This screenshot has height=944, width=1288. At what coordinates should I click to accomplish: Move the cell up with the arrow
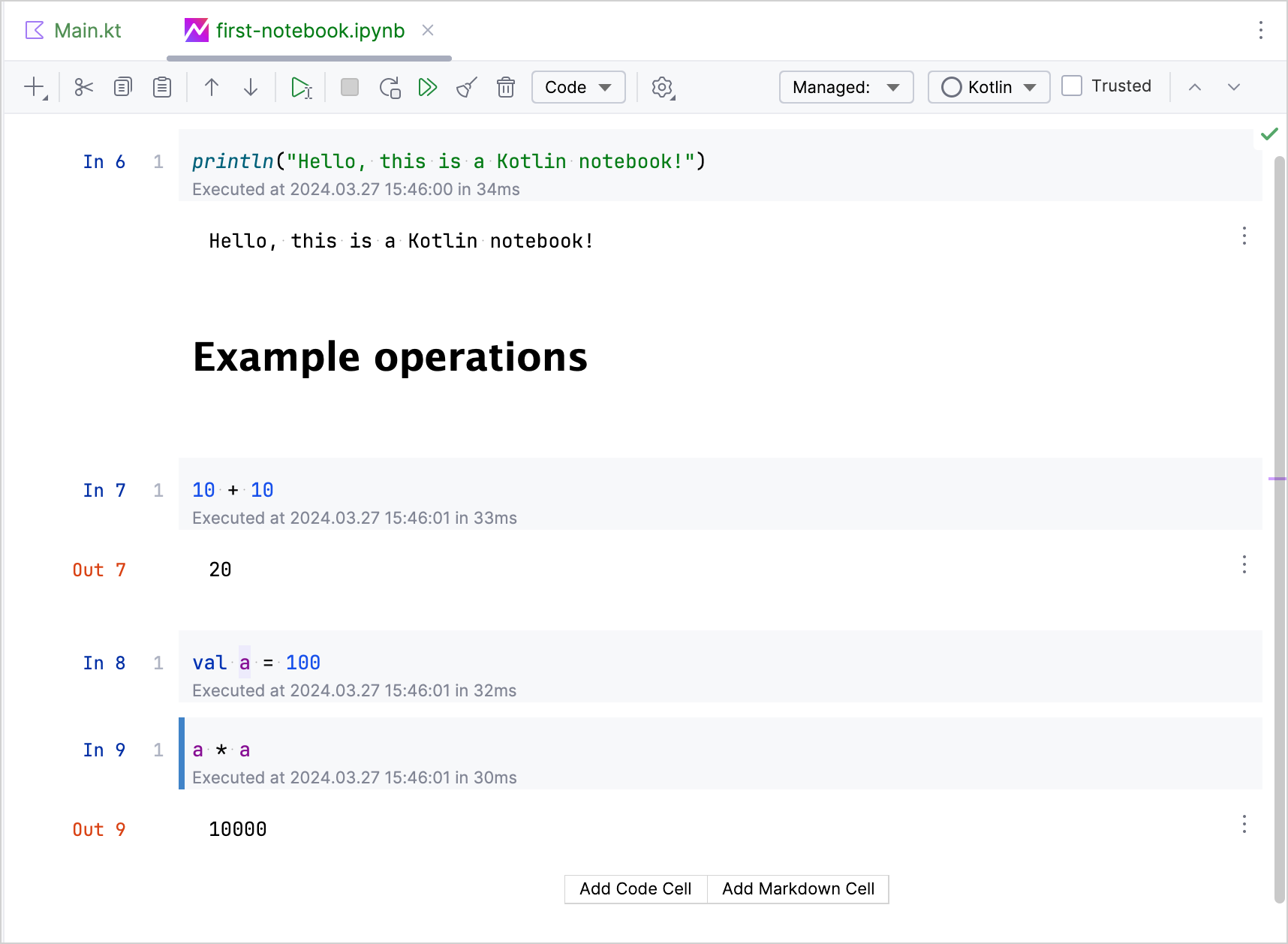(212, 88)
